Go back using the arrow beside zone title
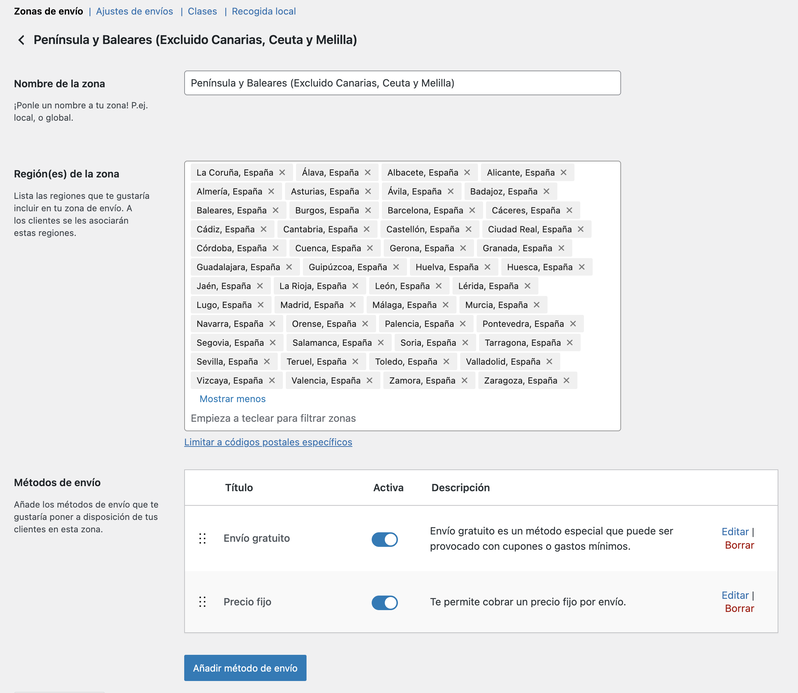This screenshot has width=798, height=693. point(21,40)
